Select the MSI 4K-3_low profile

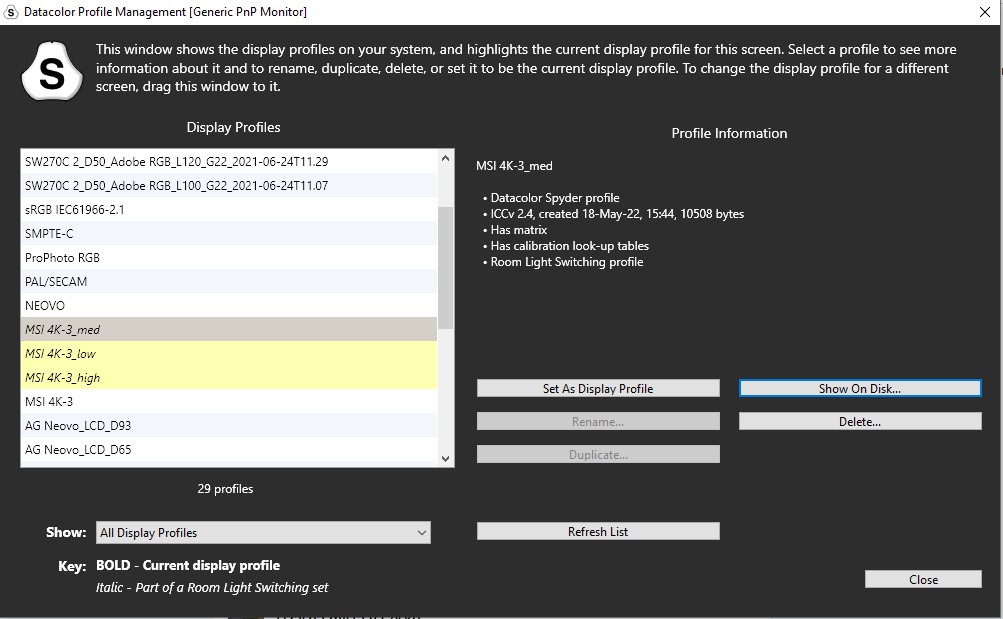229,354
